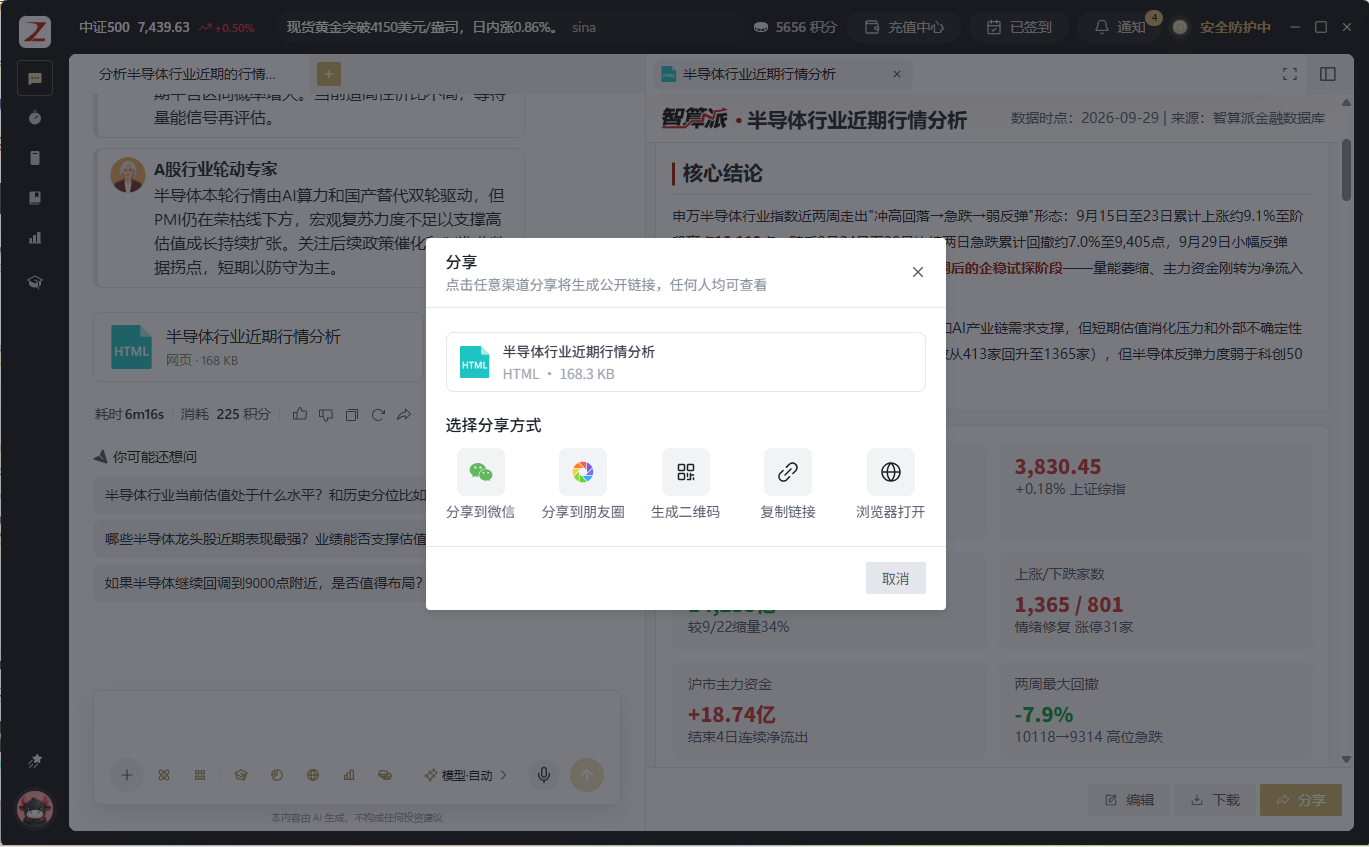Generate a QR code for sharing
Screen dimensions: 1369x847
coord(685,484)
